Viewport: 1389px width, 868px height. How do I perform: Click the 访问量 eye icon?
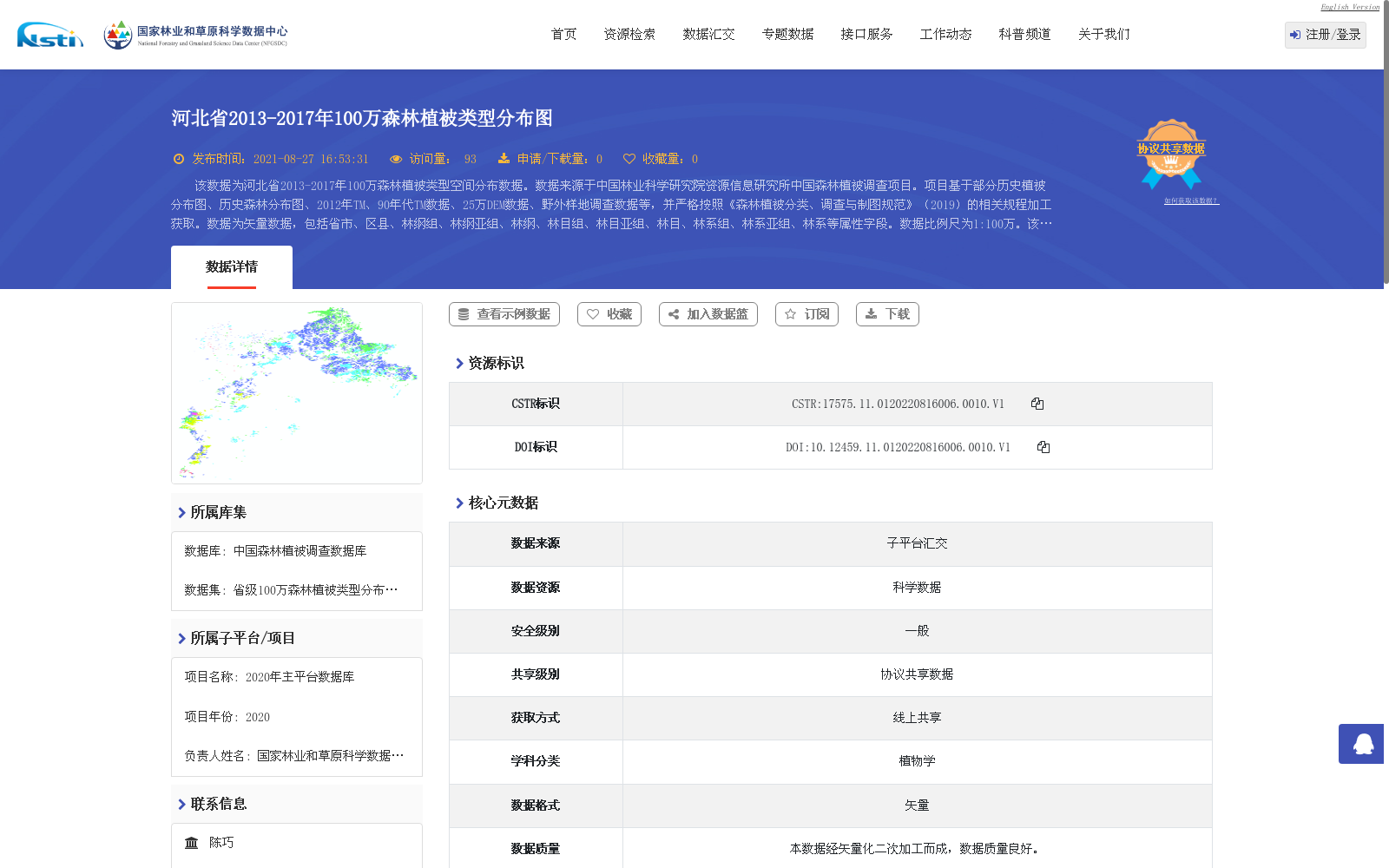coord(396,159)
